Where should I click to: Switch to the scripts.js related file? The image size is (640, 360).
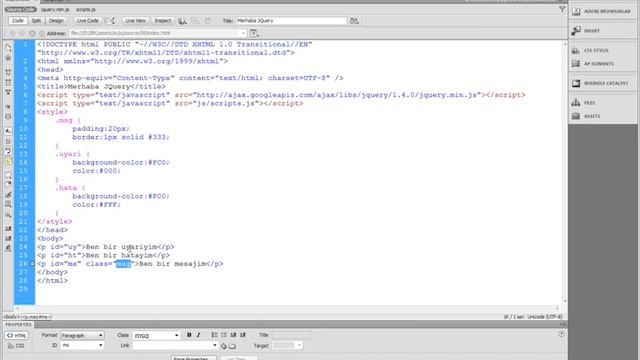coord(86,9)
